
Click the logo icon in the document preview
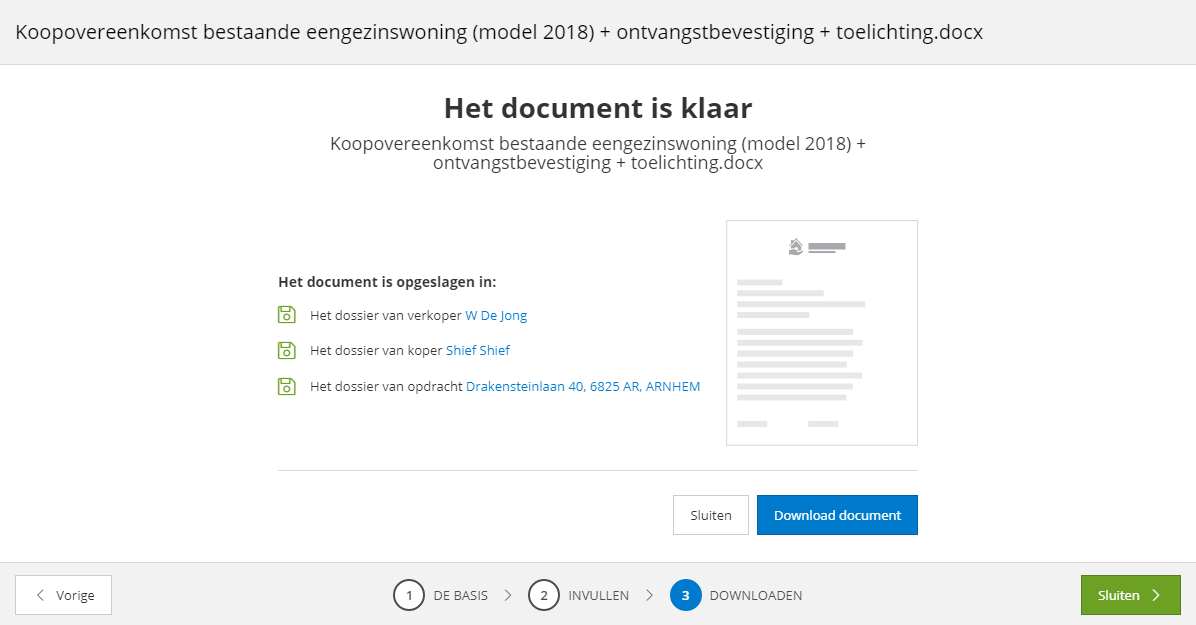[x=796, y=246]
